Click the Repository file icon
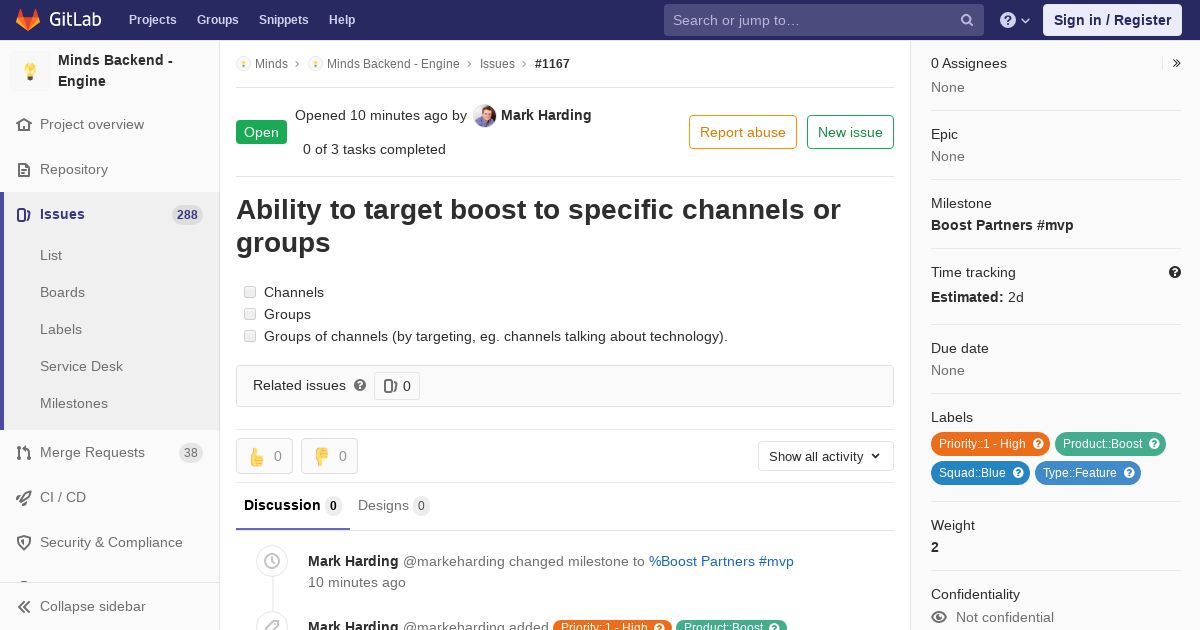Viewport: 1200px width, 630px height. (x=24, y=170)
